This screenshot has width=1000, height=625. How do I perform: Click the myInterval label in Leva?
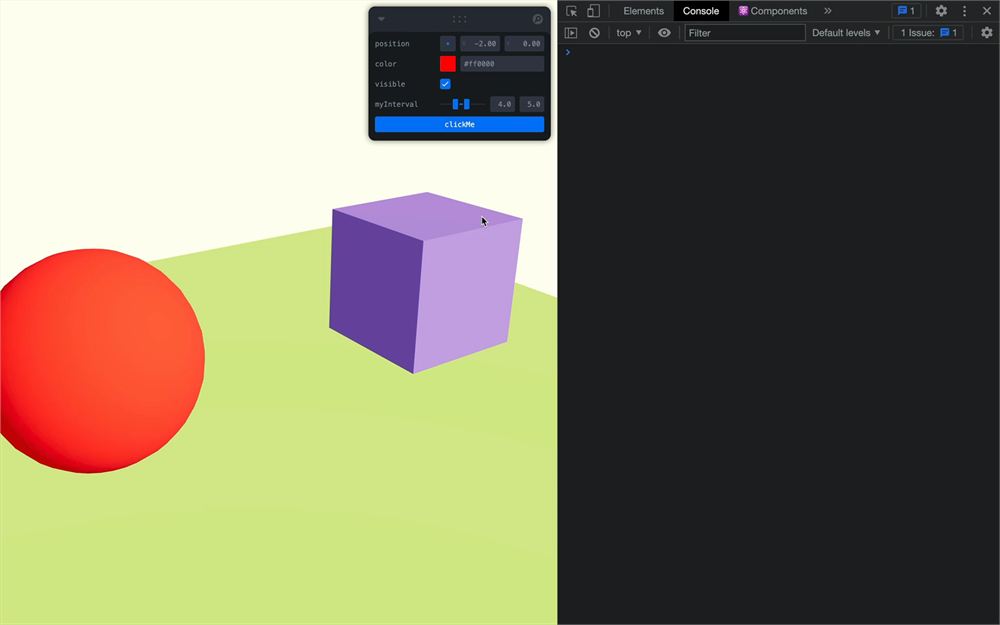(396, 104)
